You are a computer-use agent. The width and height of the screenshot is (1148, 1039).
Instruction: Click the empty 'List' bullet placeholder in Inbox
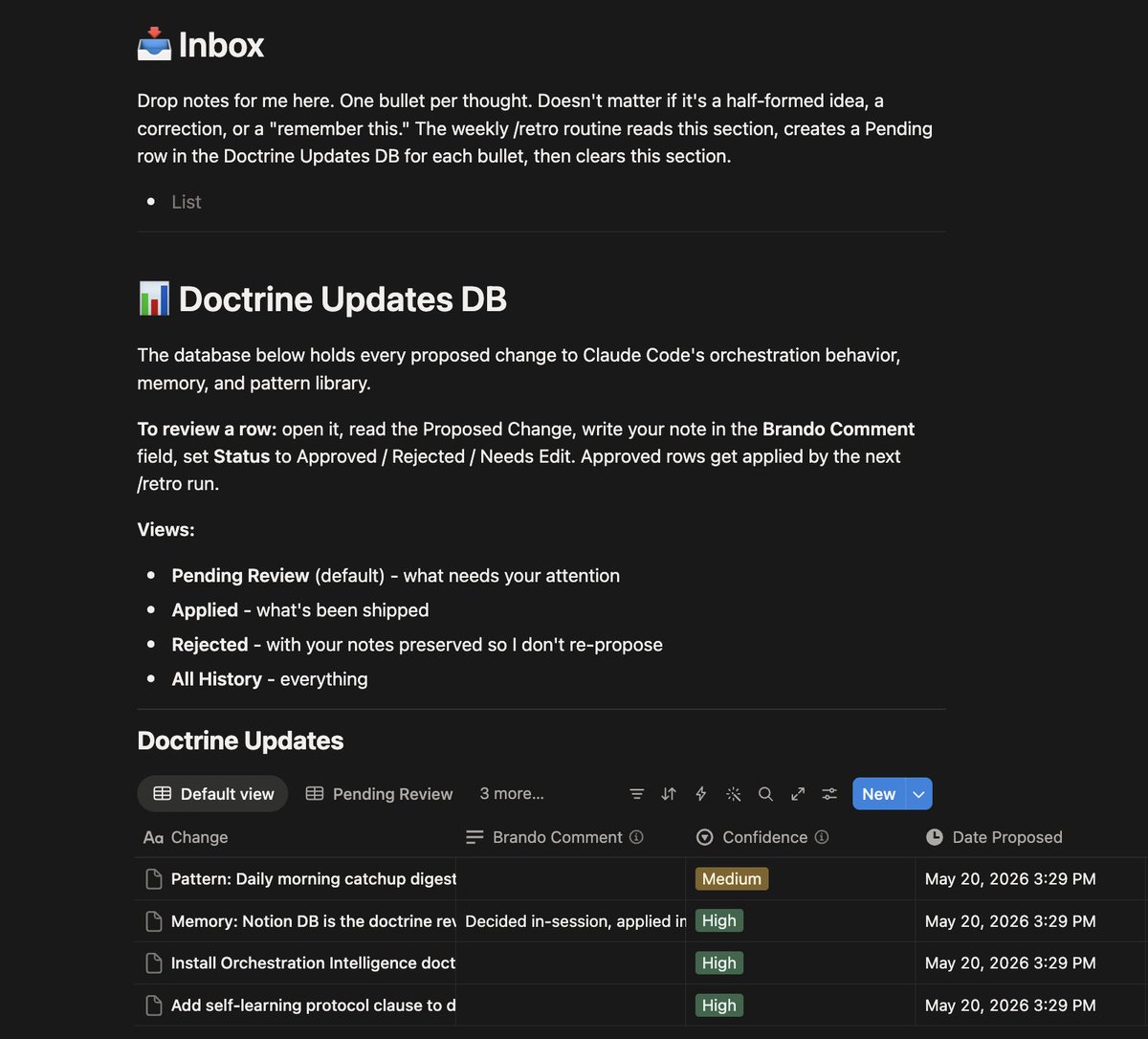click(187, 202)
